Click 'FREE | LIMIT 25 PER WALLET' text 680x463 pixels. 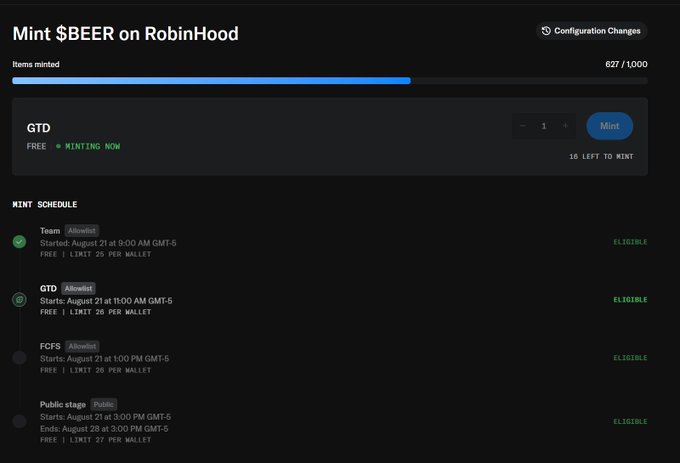pyautogui.click(x=95, y=254)
